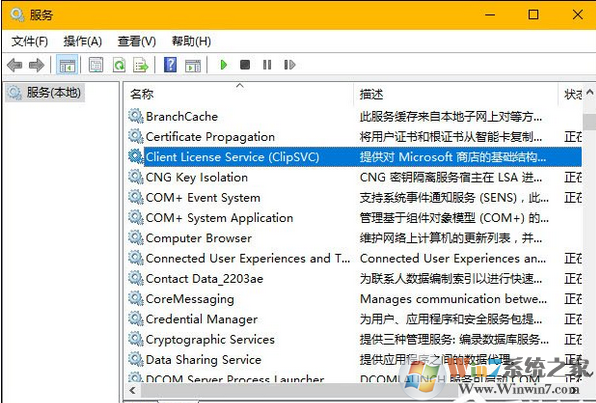Click the Forward arrow toolbar icon
The width and height of the screenshot is (596, 403).
(36, 65)
